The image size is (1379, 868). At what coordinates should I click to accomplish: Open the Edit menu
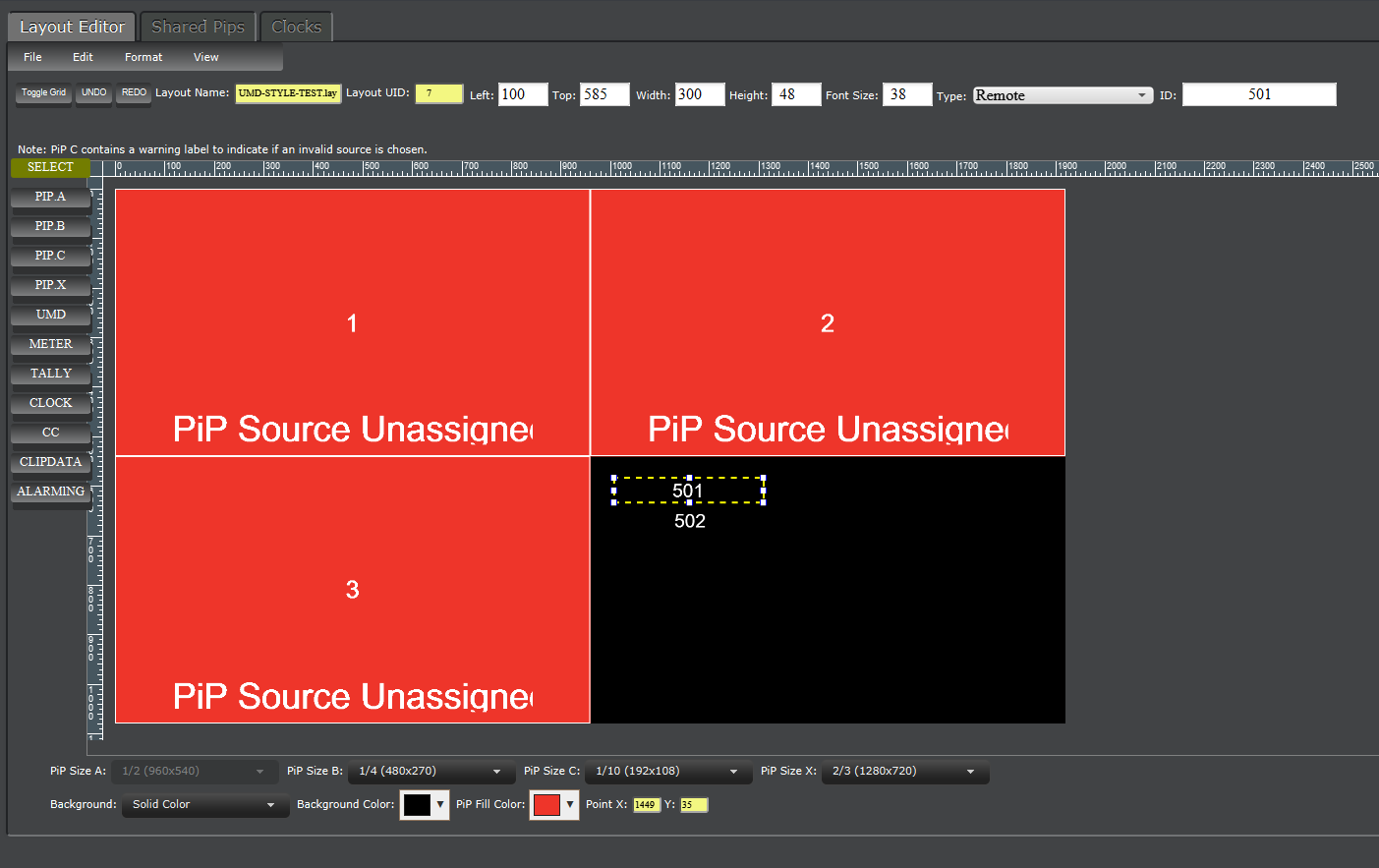[83, 57]
